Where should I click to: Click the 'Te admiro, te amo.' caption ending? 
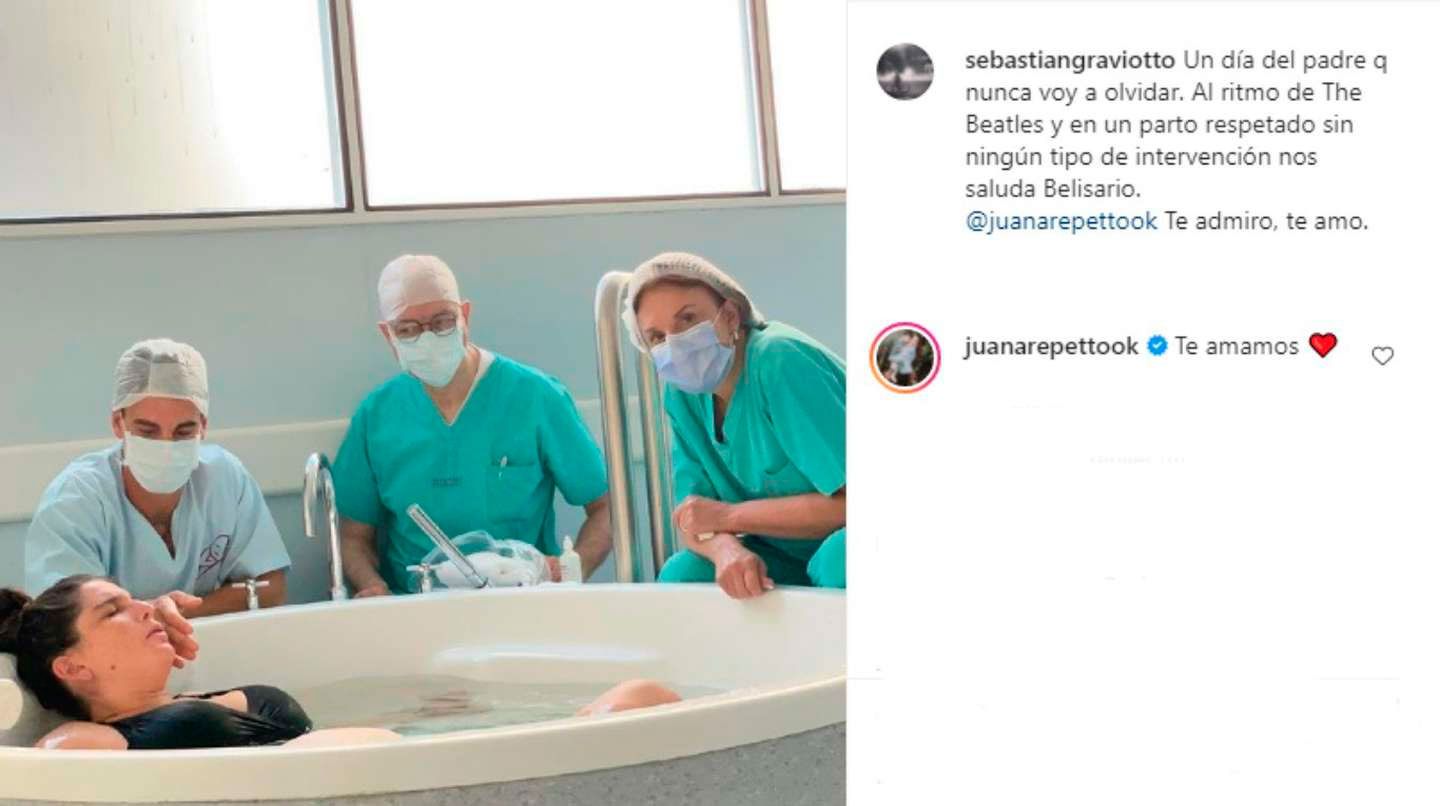(1266, 221)
